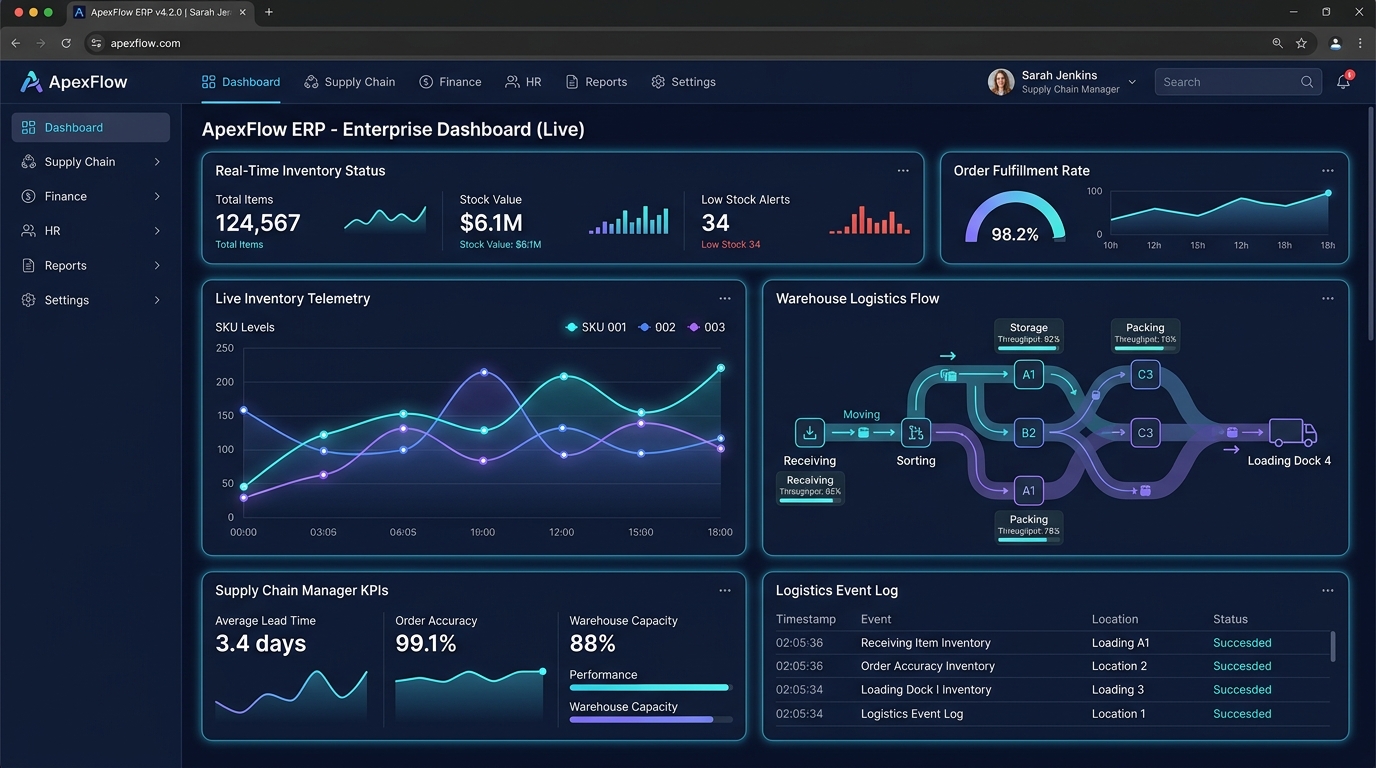Toggle SKU 001 legend series
Screen dimensions: 1376x768
596,327
